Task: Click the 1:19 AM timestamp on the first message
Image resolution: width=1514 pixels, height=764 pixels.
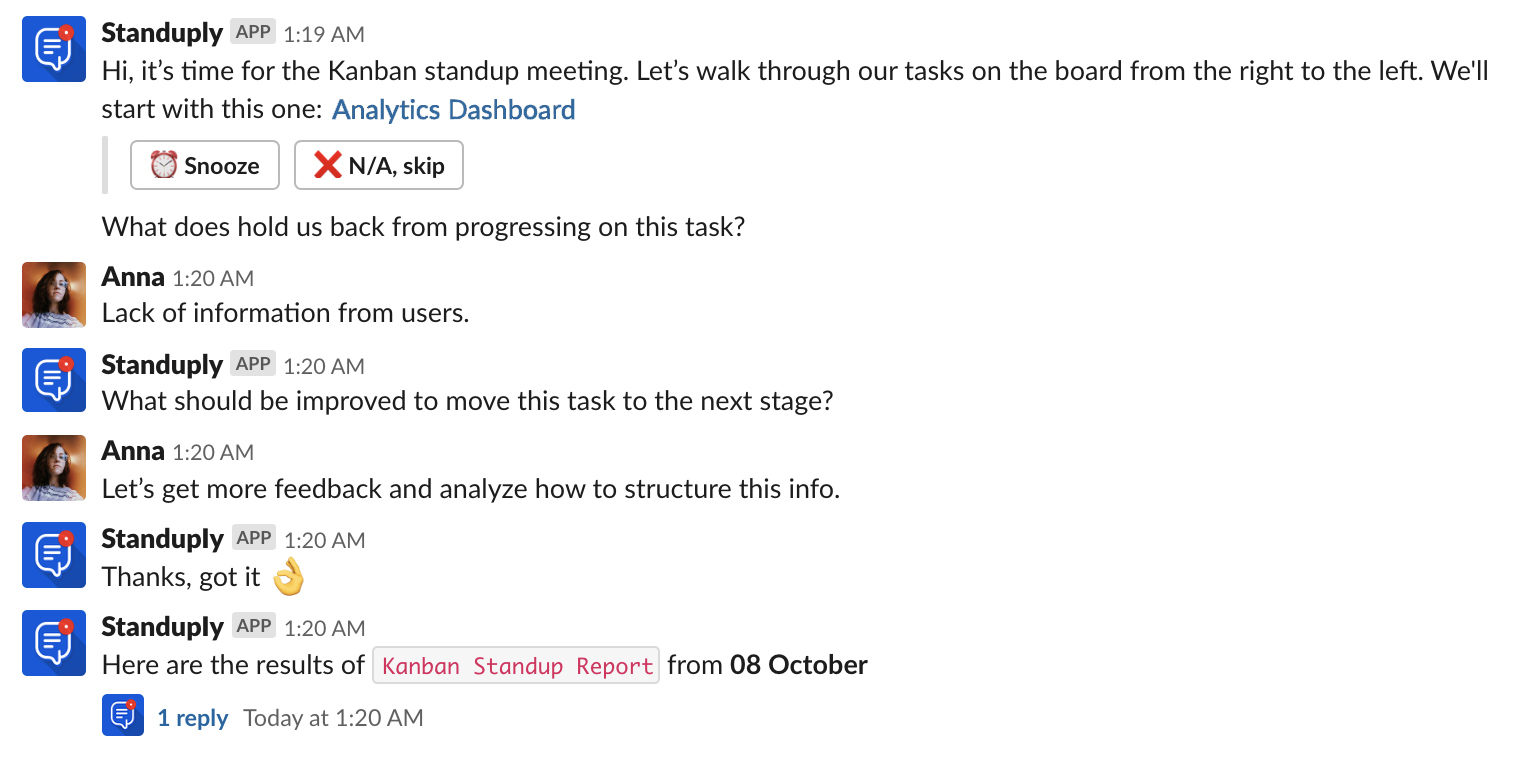Action: pyautogui.click(x=323, y=34)
